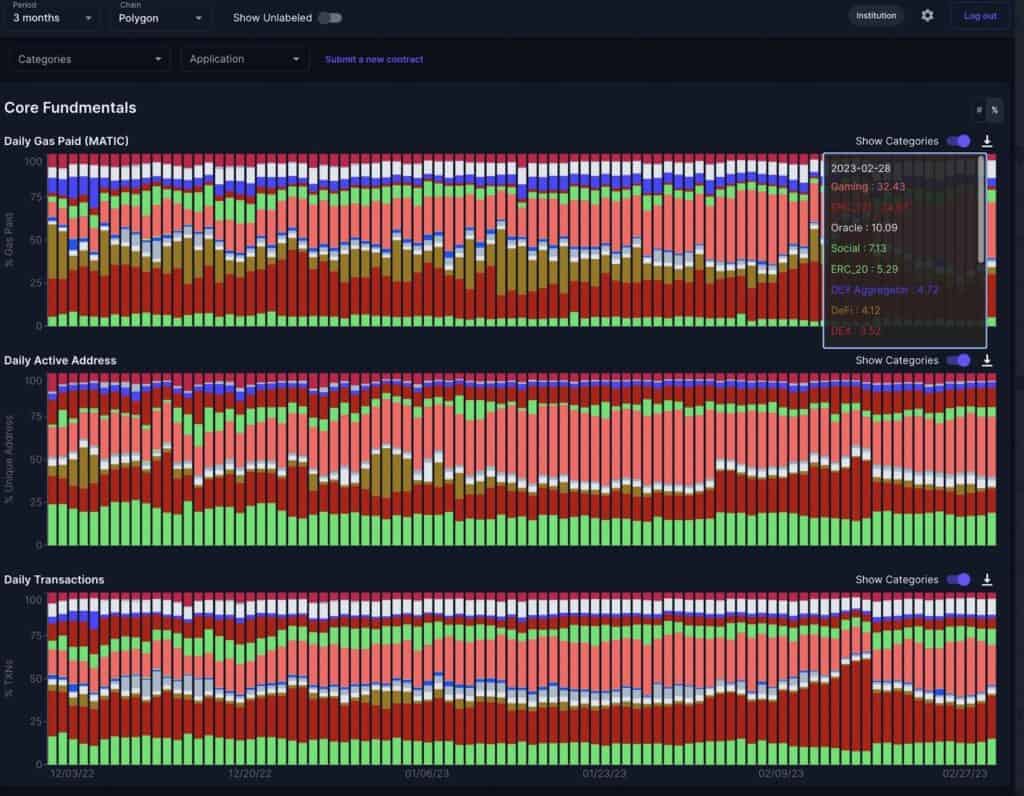Viewport: 1024px width, 796px height.
Task: Click the 12/03/22 date axis label
Action: [x=72, y=774]
